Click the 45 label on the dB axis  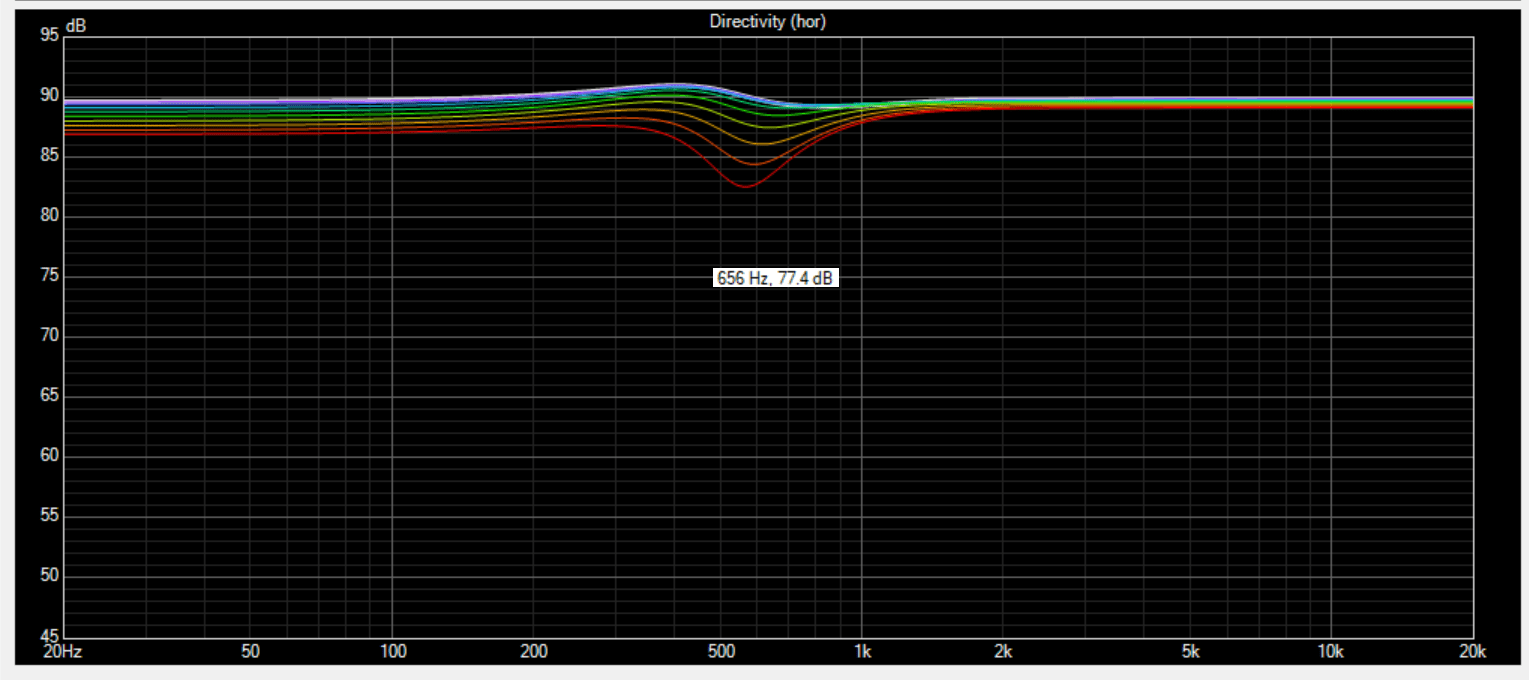pos(50,636)
